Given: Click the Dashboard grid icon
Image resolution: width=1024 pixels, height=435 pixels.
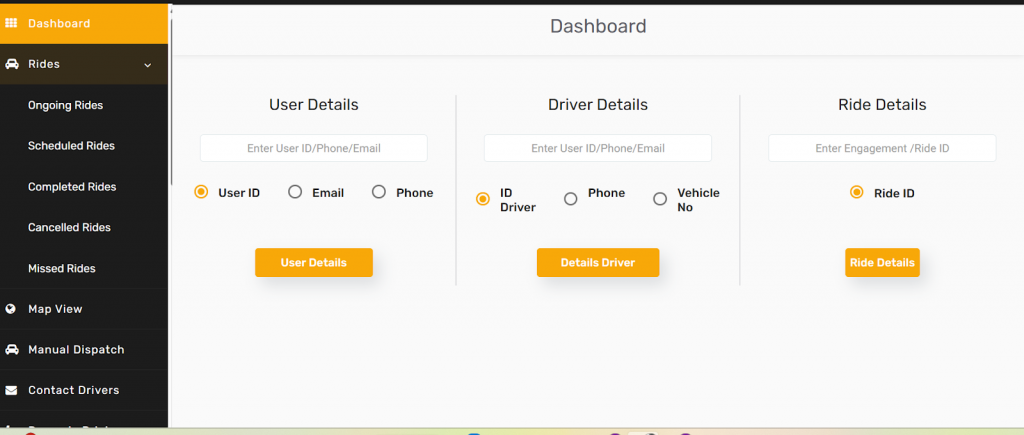Looking at the screenshot, I should tap(12, 23).
